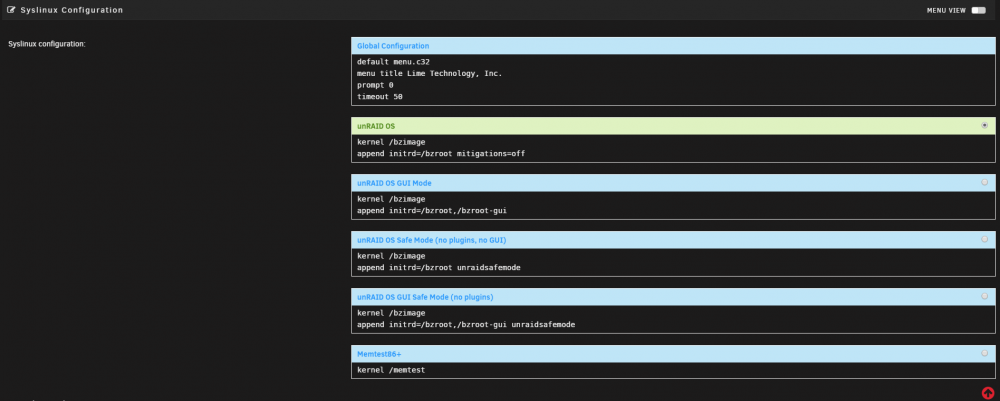Select the GUI Safe Mode (no plugins) radio

click(985, 296)
